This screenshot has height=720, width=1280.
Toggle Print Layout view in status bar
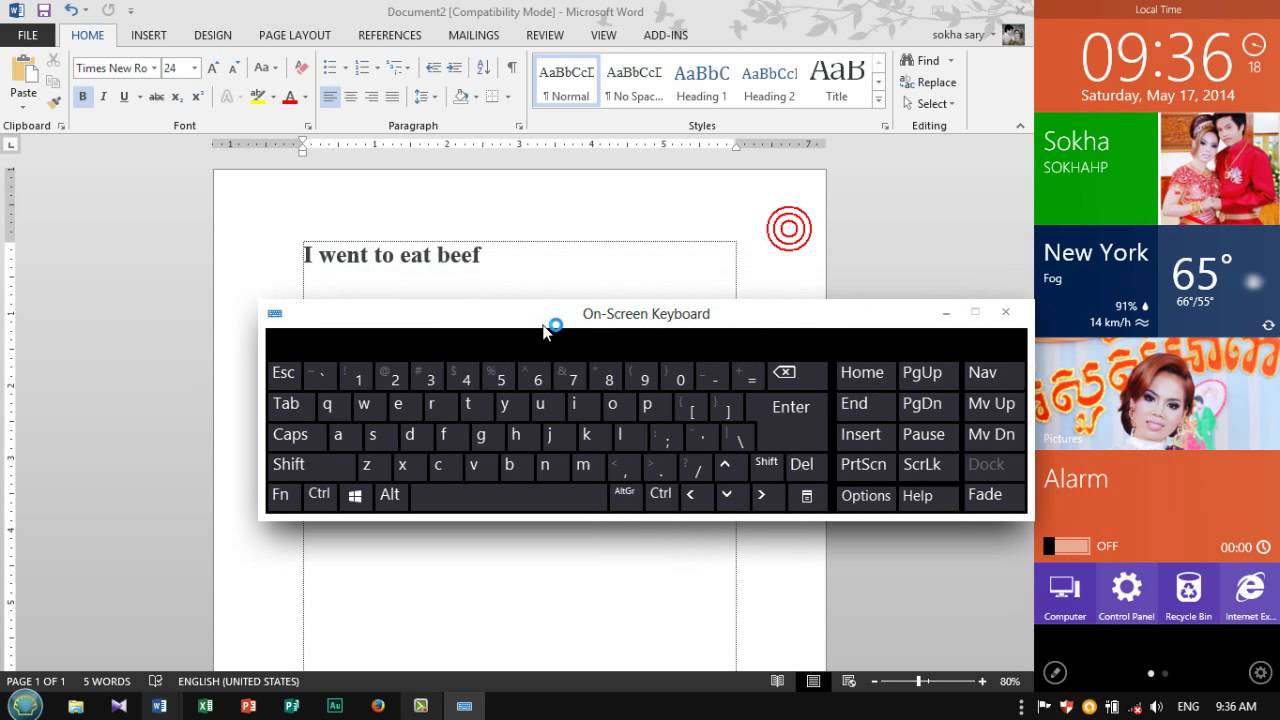point(813,681)
